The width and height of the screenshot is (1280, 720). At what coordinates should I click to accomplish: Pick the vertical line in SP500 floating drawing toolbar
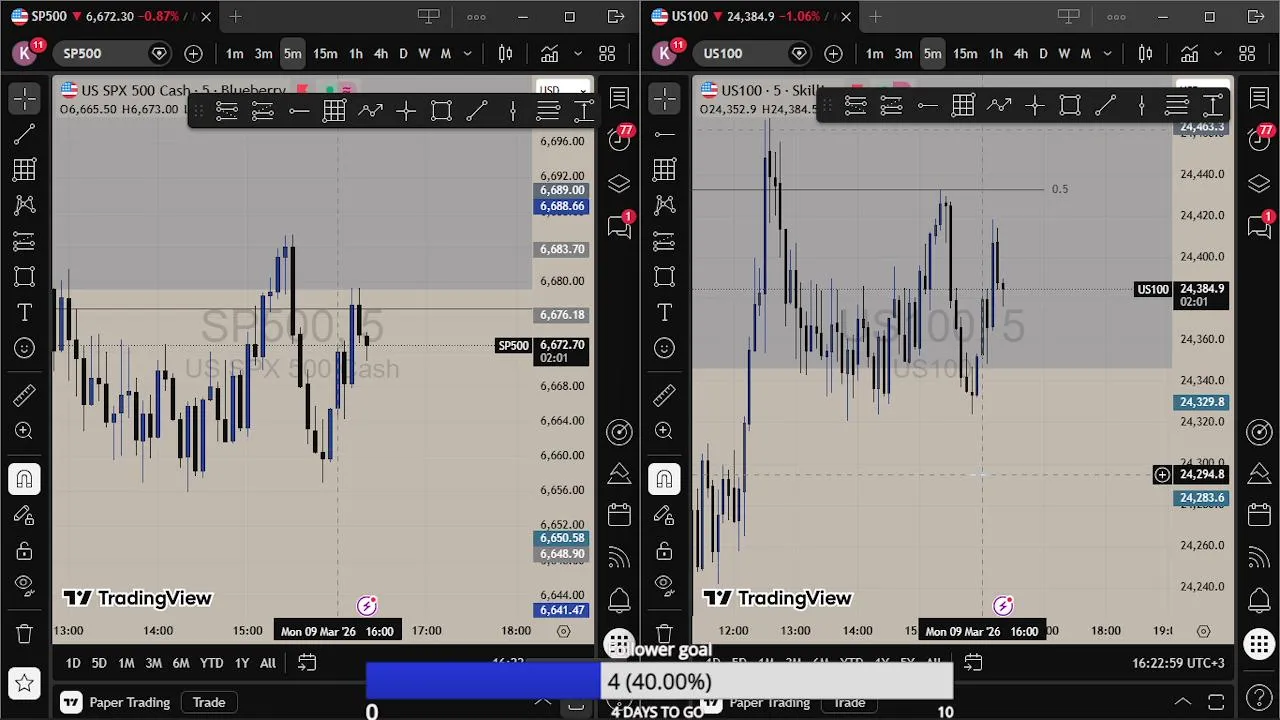pyautogui.click(x=512, y=111)
